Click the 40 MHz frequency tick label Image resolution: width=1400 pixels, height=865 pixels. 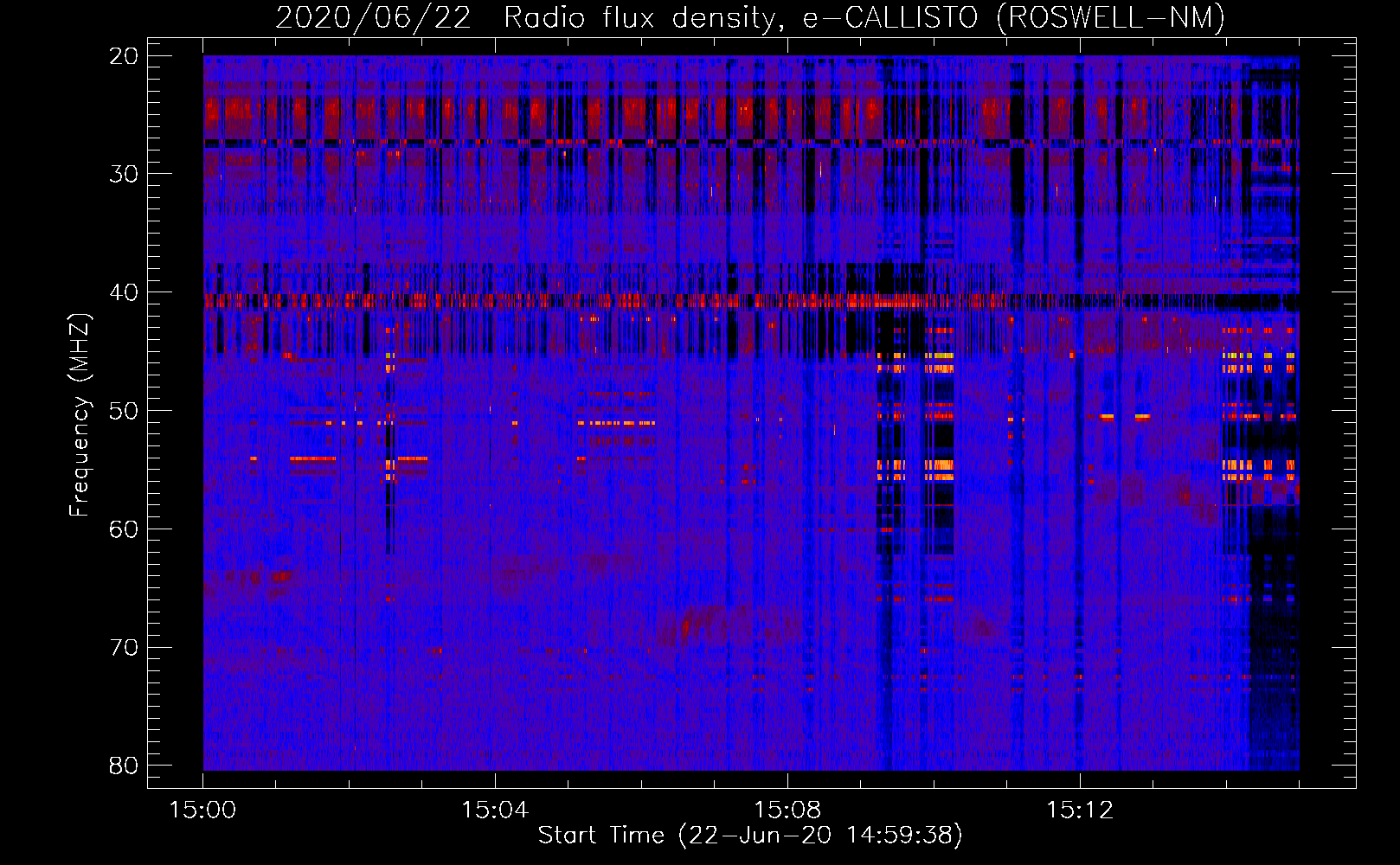pos(124,292)
